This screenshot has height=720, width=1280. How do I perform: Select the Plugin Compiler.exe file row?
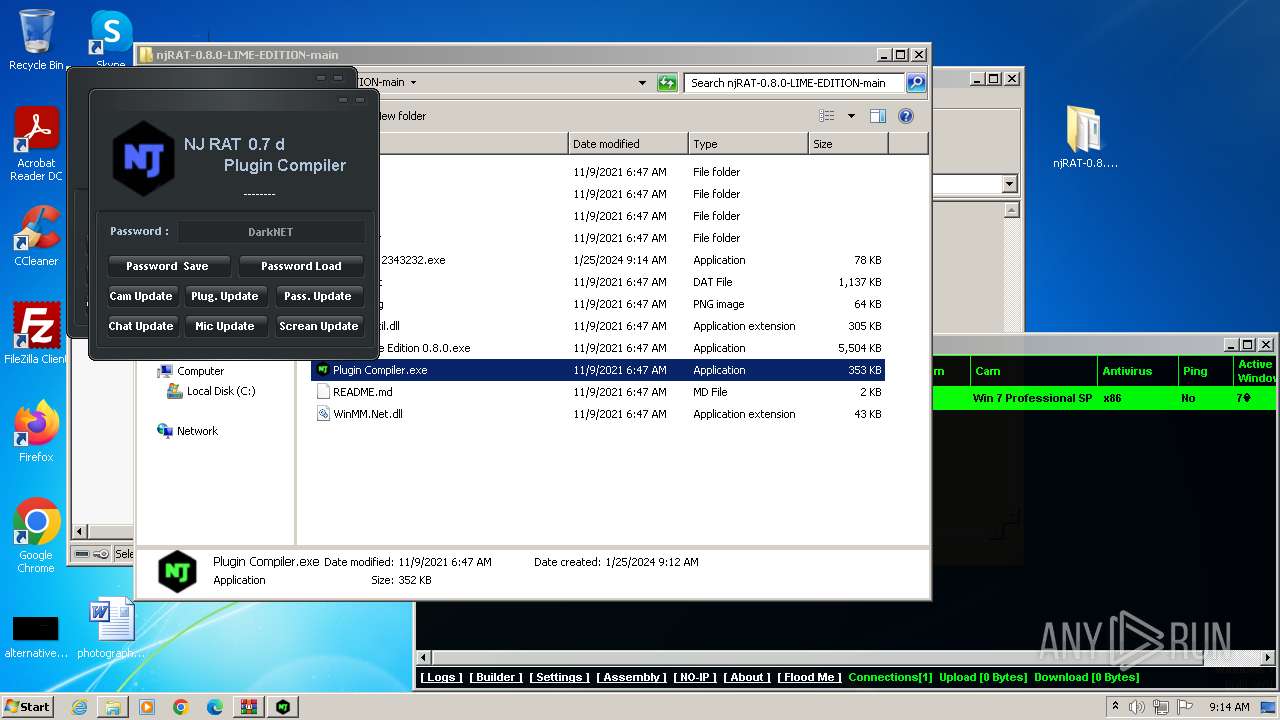click(x=598, y=370)
